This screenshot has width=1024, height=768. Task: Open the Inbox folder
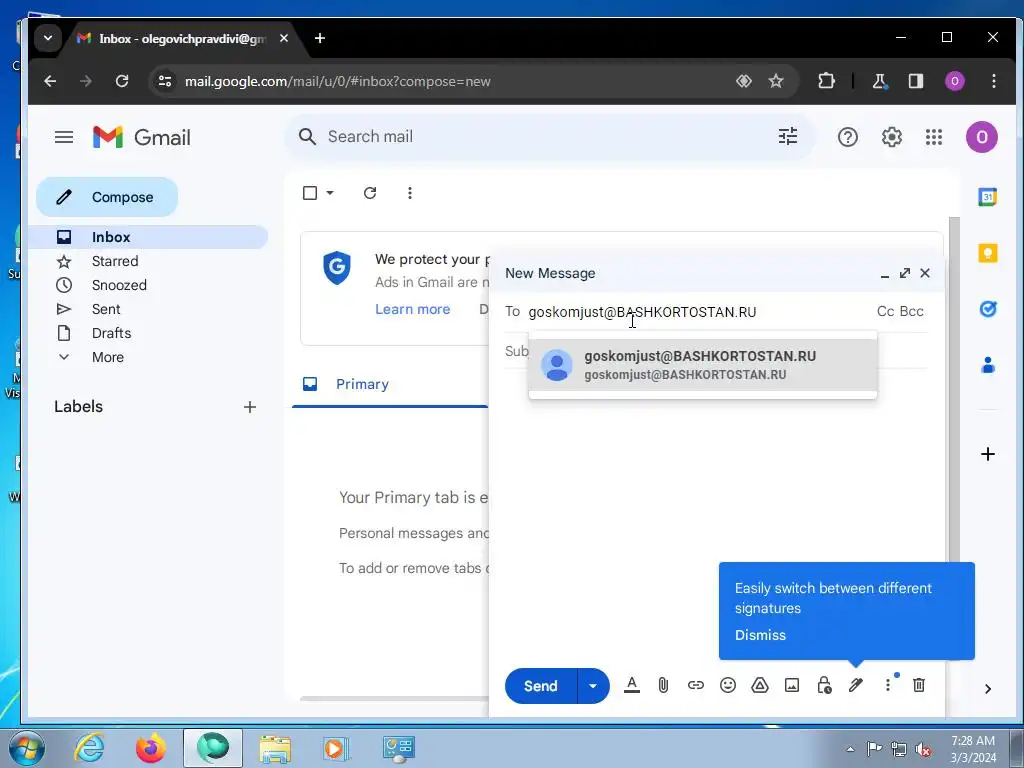pos(148,237)
